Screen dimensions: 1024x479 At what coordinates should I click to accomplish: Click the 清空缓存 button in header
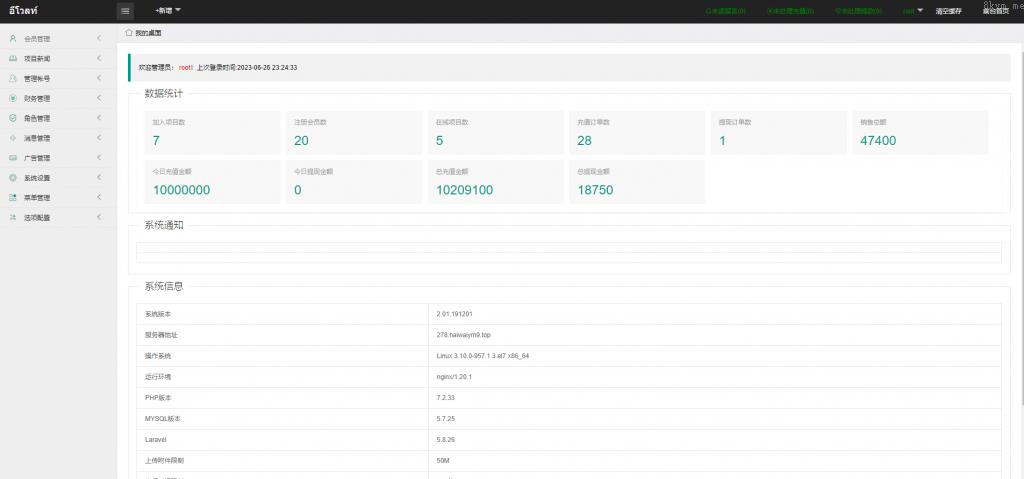tap(948, 11)
